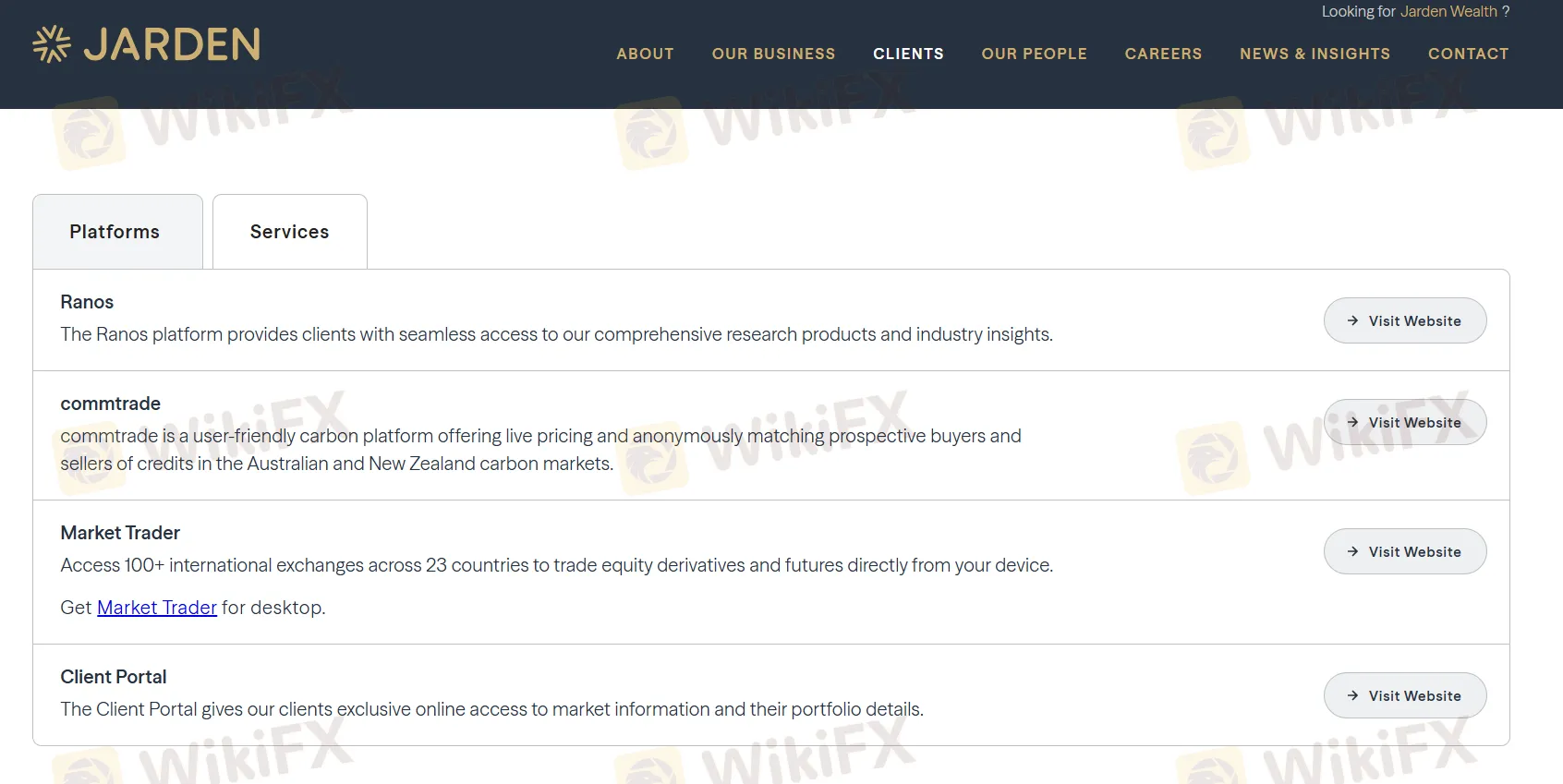Screen dimensions: 1563x784
Task: Click the Market Trader heading text
Action: (x=120, y=533)
